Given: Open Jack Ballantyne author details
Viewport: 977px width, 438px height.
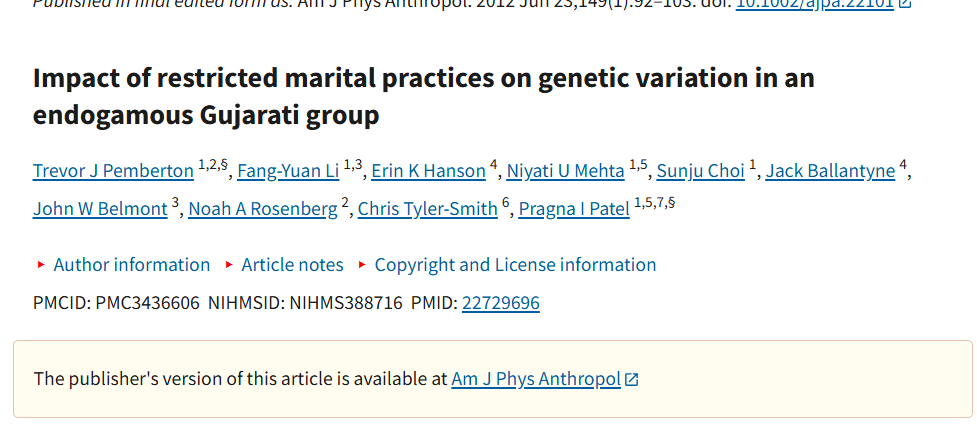Looking at the screenshot, I should pyautogui.click(x=830, y=171).
